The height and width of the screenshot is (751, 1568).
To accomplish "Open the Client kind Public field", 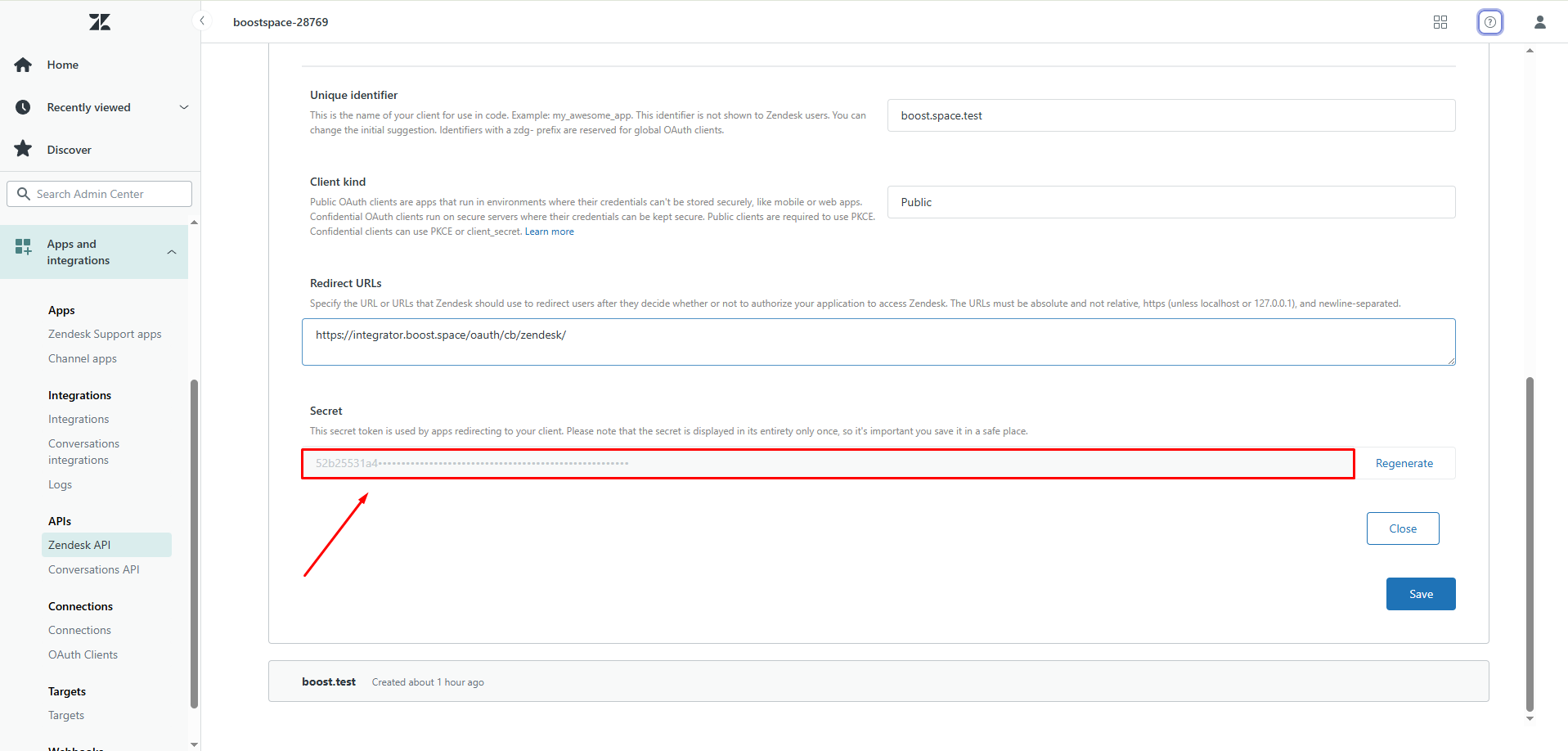I will [1171, 202].
